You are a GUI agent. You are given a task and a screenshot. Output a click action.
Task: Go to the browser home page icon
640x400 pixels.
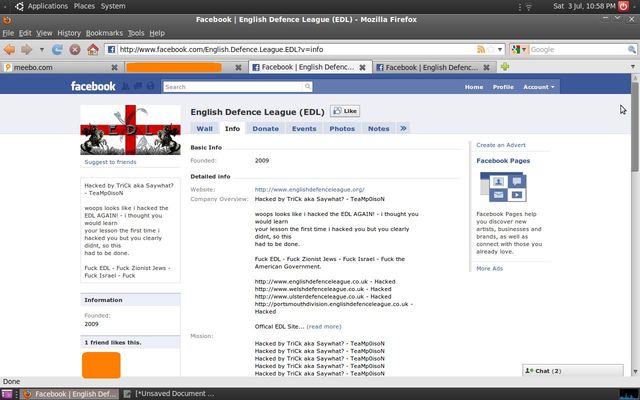(93, 49)
